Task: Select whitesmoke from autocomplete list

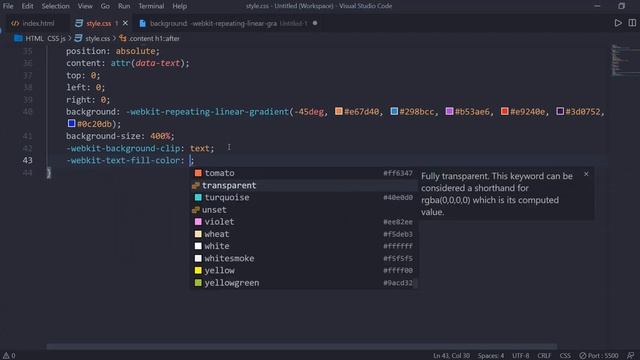Action: point(304,258)
